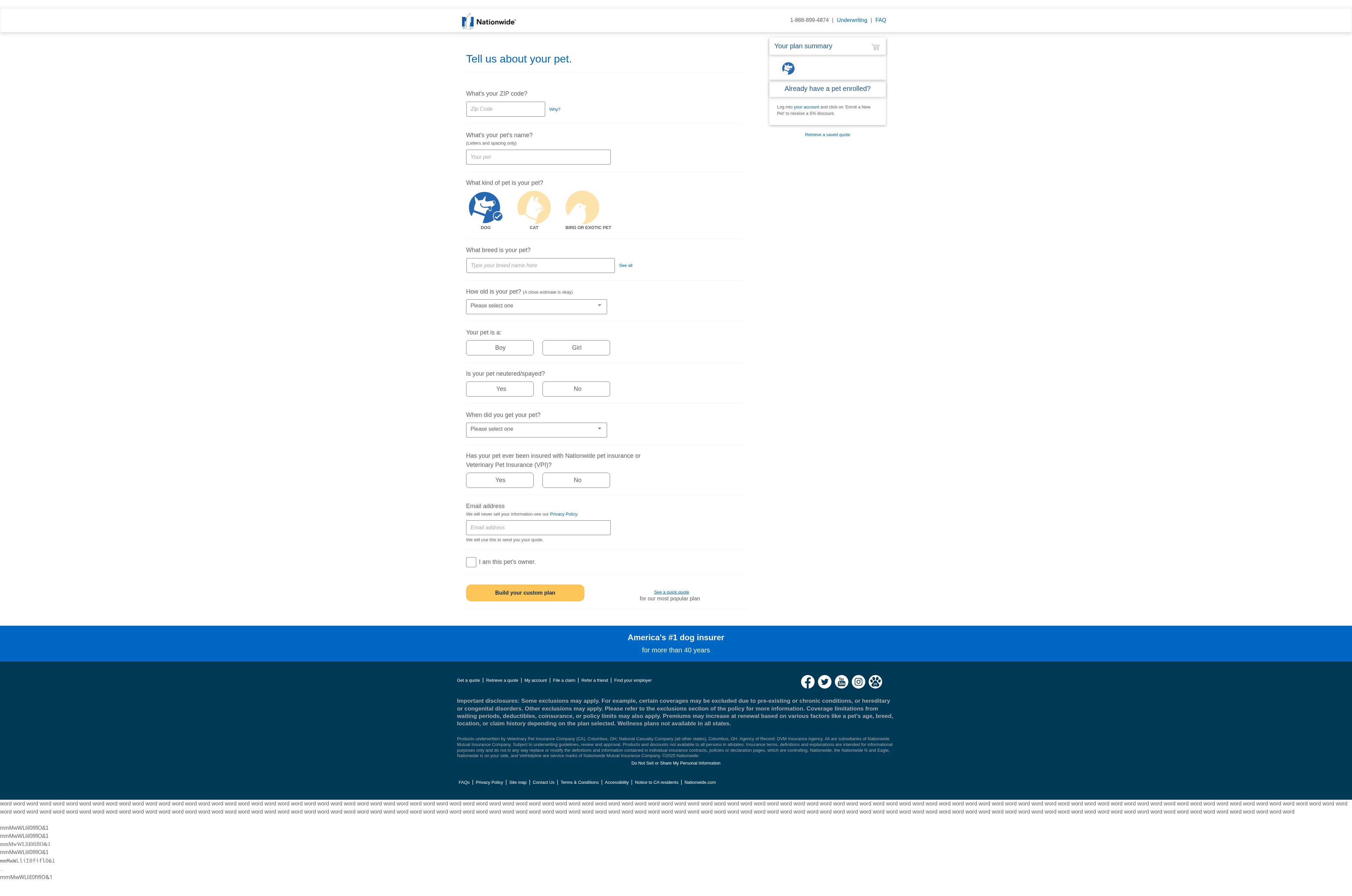
Task: Open Refer a friend footer link
Action: point(595,680)
